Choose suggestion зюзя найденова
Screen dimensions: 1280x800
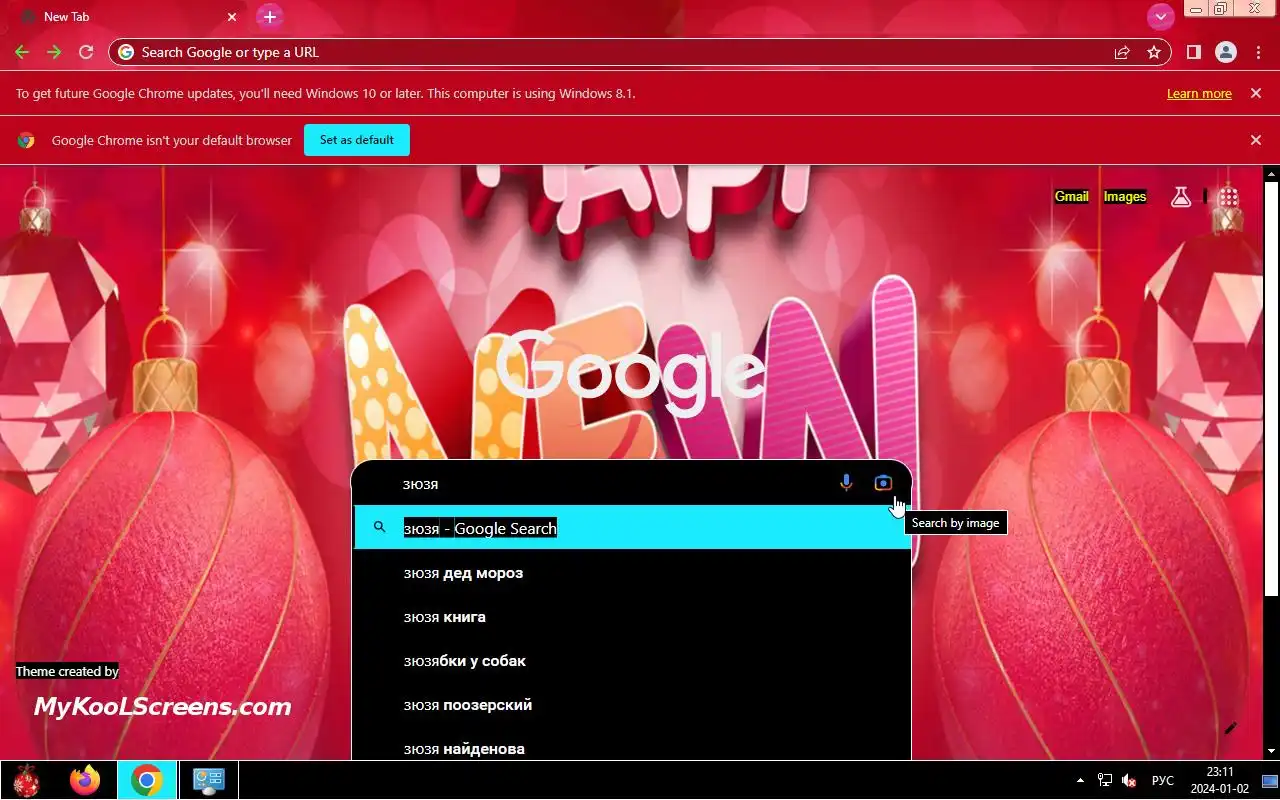632,745
